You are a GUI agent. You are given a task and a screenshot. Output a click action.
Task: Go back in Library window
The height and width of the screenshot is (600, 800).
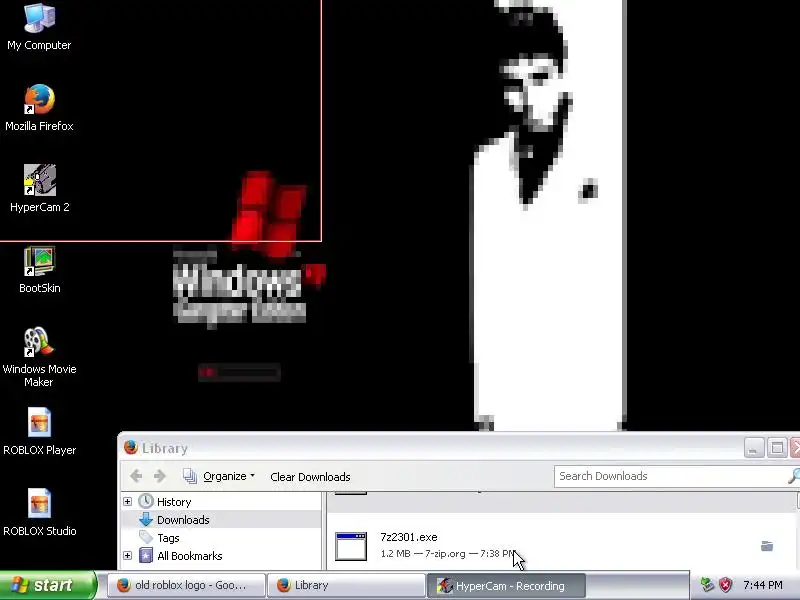(136, 476)
